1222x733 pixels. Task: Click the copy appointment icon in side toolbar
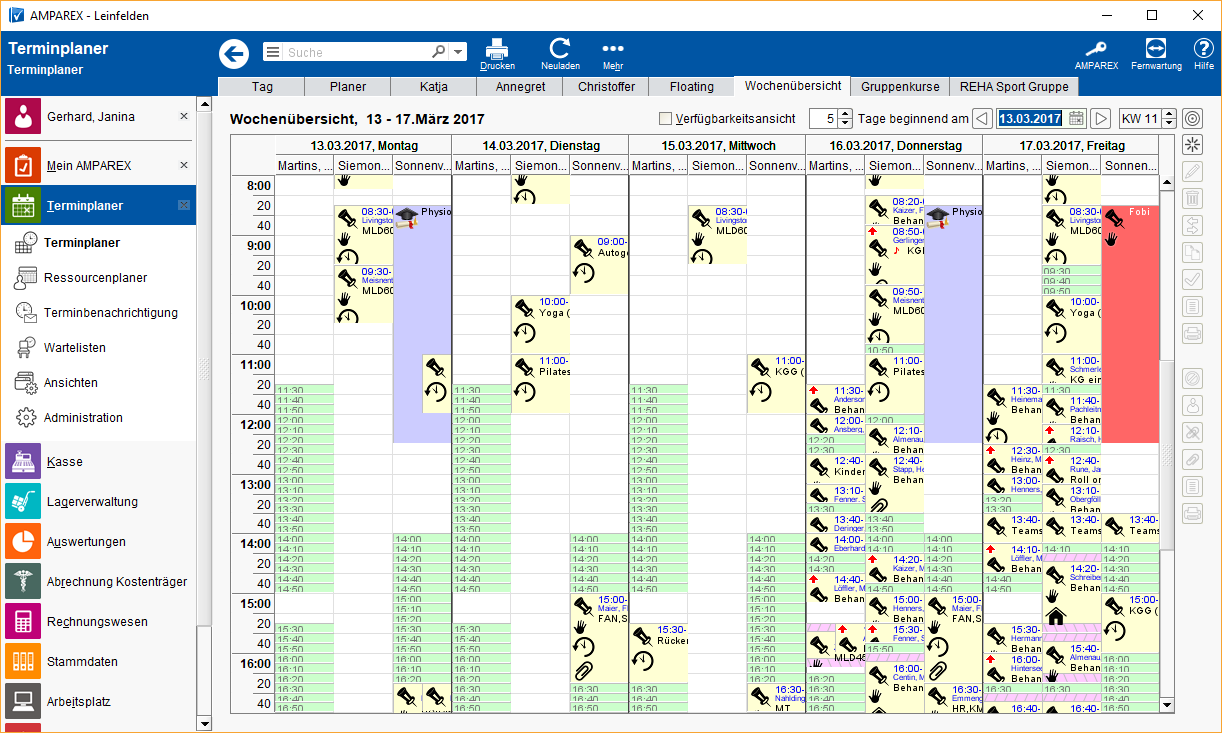click(1192, 253)
